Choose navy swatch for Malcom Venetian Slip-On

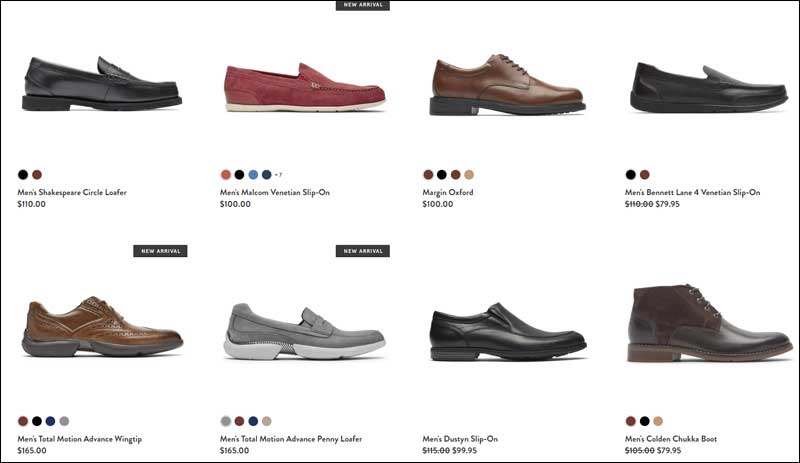click(266, 175)
